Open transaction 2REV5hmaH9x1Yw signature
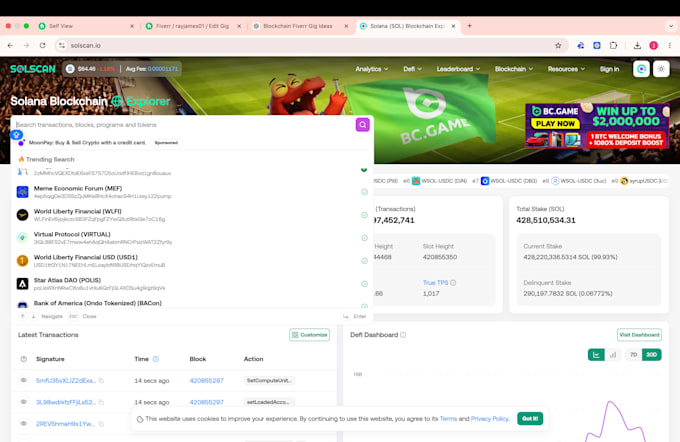Screen dimensions: 680x442 [65, 424]
